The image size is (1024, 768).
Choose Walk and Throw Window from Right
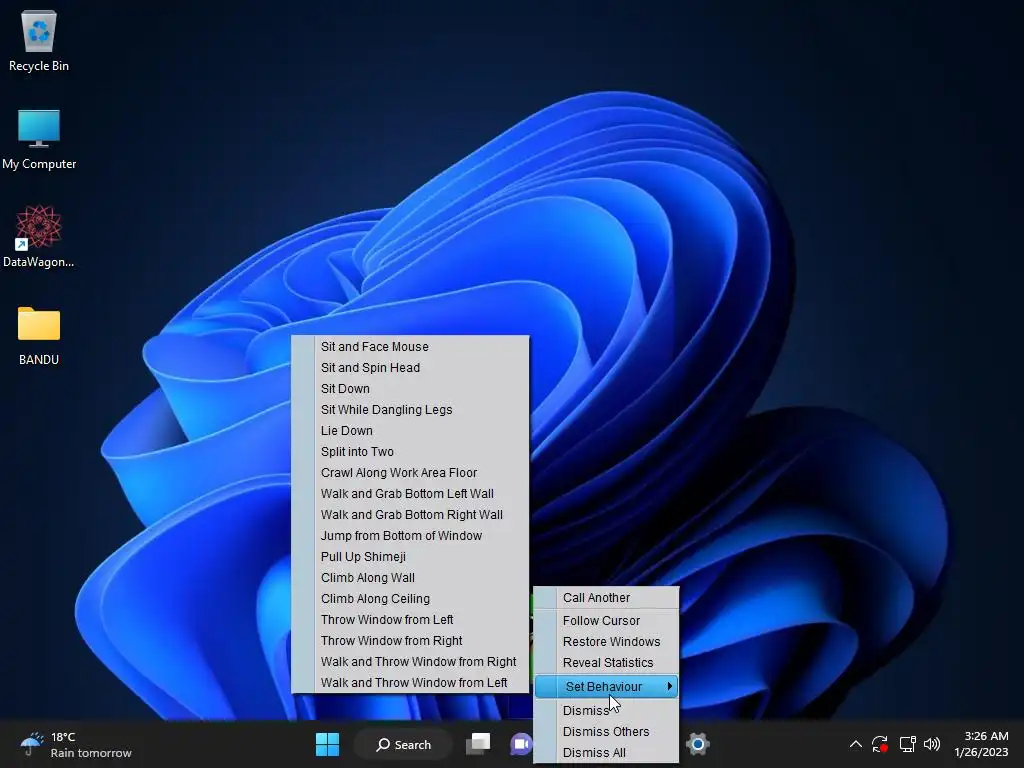(x=410, y=662)
